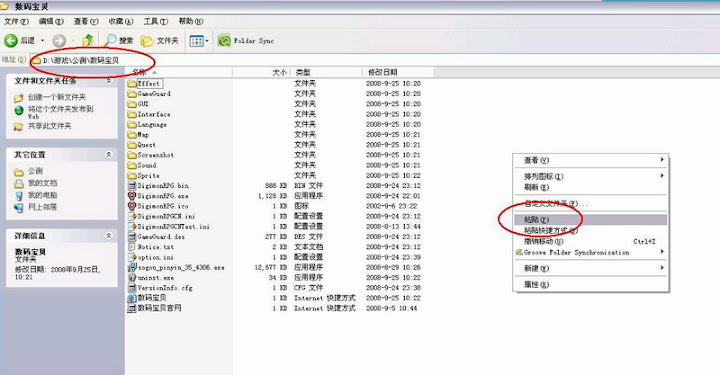Viewport: 720px width, 375px height.
Task: Go to 公测 folder link
Action: point(35,171)
